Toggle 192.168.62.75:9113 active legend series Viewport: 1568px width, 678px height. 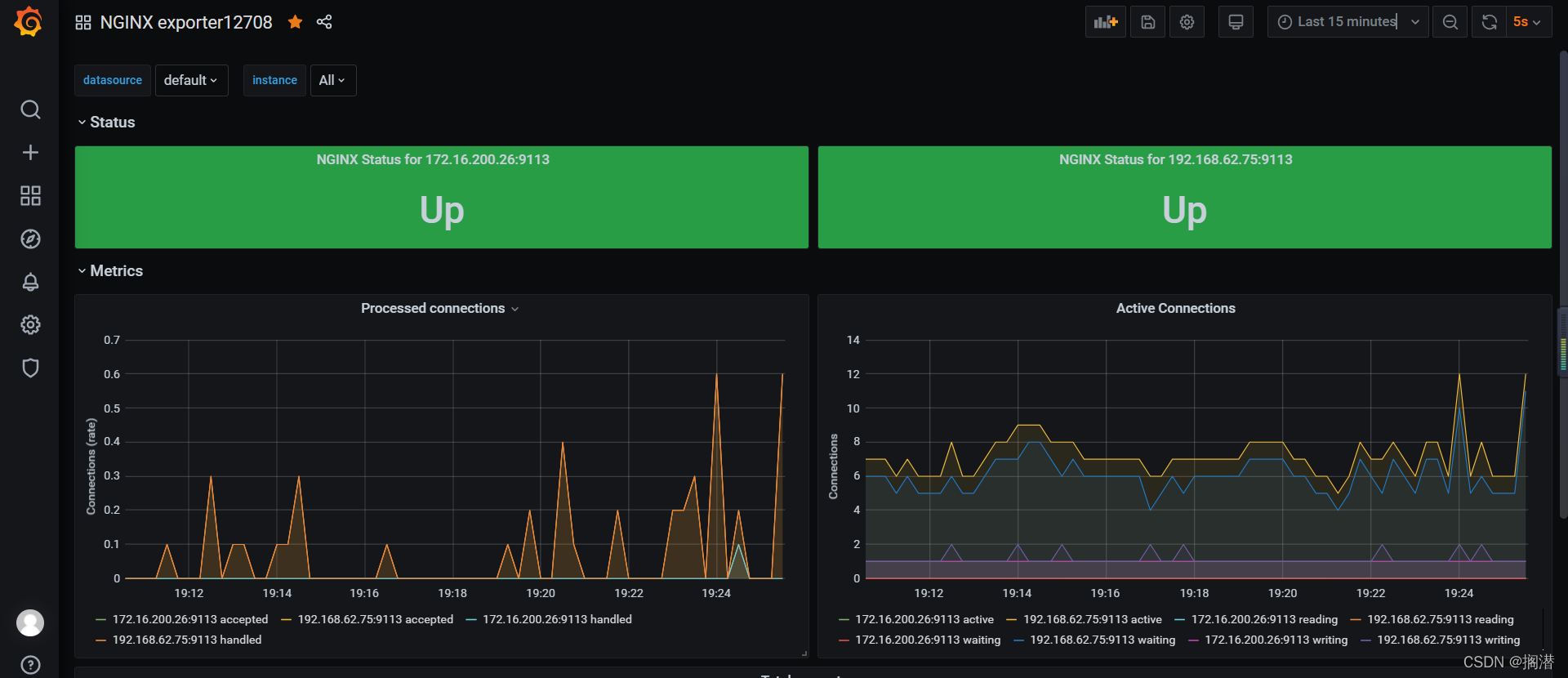(1093, 619)
